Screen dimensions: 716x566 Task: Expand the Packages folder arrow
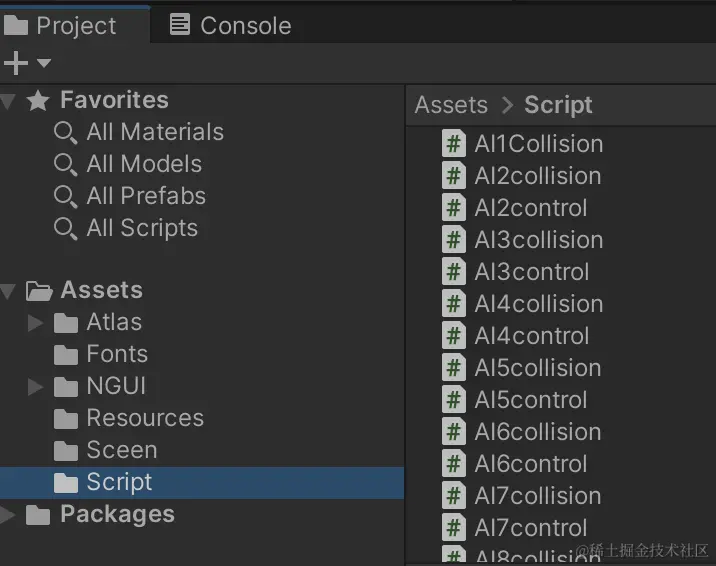point(8,514)
